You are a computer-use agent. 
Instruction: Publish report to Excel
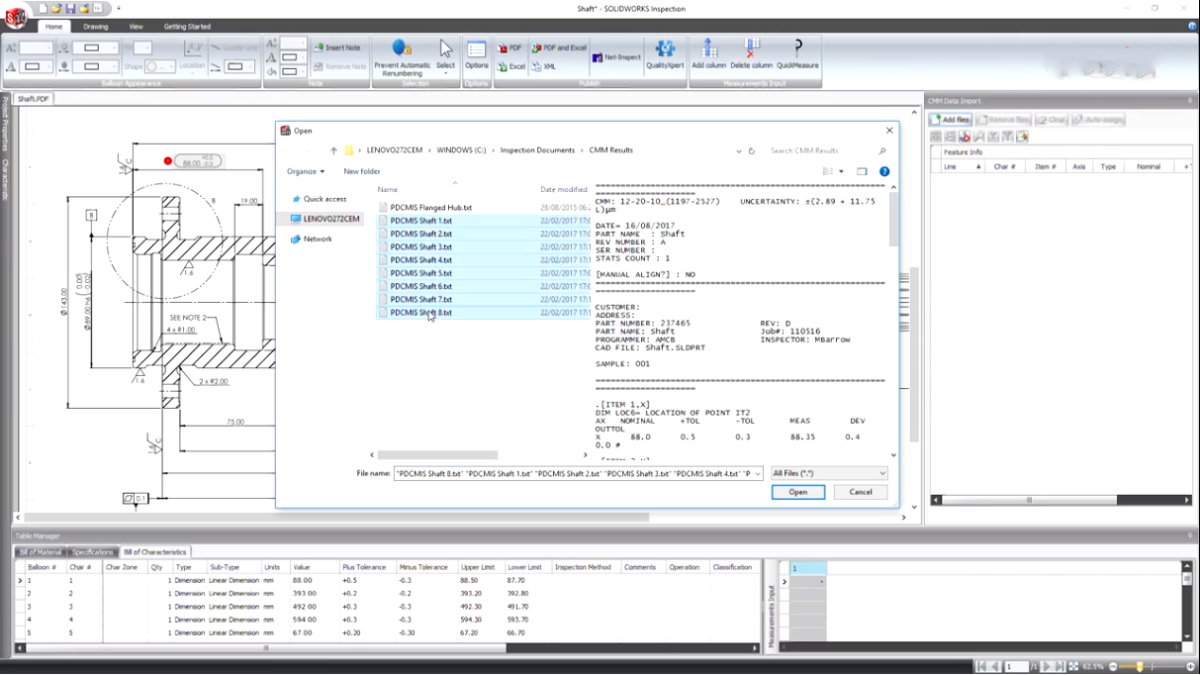511,66
